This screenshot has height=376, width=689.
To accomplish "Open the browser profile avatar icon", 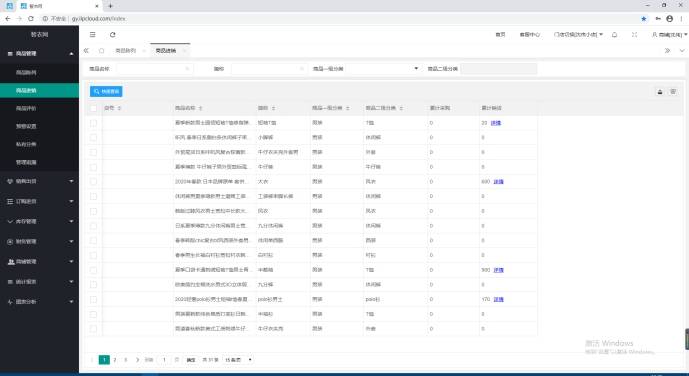I will [669, 18].
